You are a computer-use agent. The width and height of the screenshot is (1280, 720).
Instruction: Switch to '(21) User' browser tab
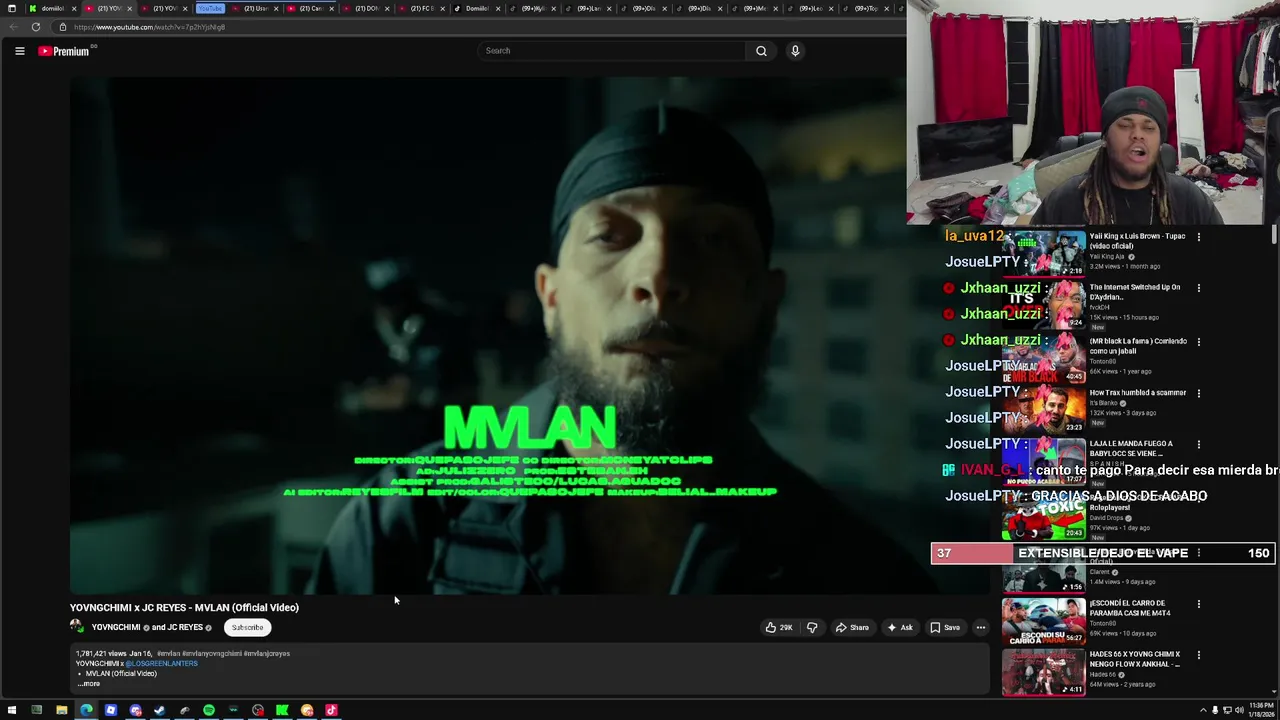pyautogui.click(x=255, y=8)
